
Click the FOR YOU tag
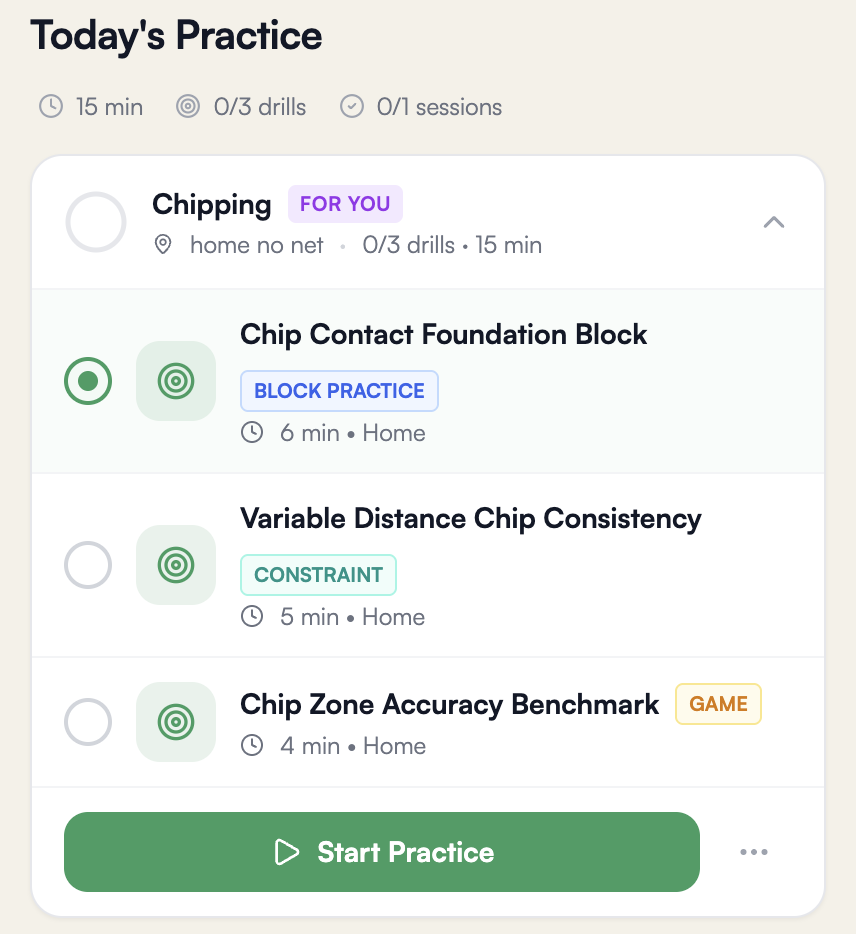(345, 204)
